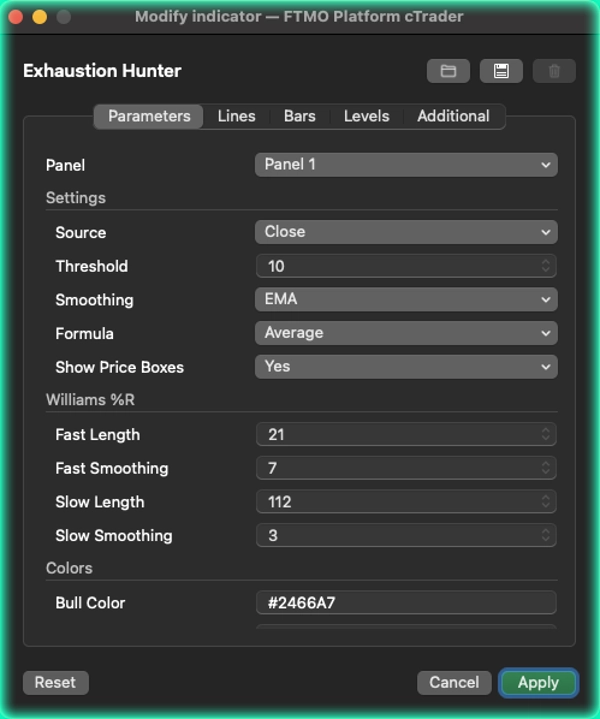Click the Bull Color hex field
Image resolution: width=600 pixels, height=719 pixels.
click(x=406, y=603)
